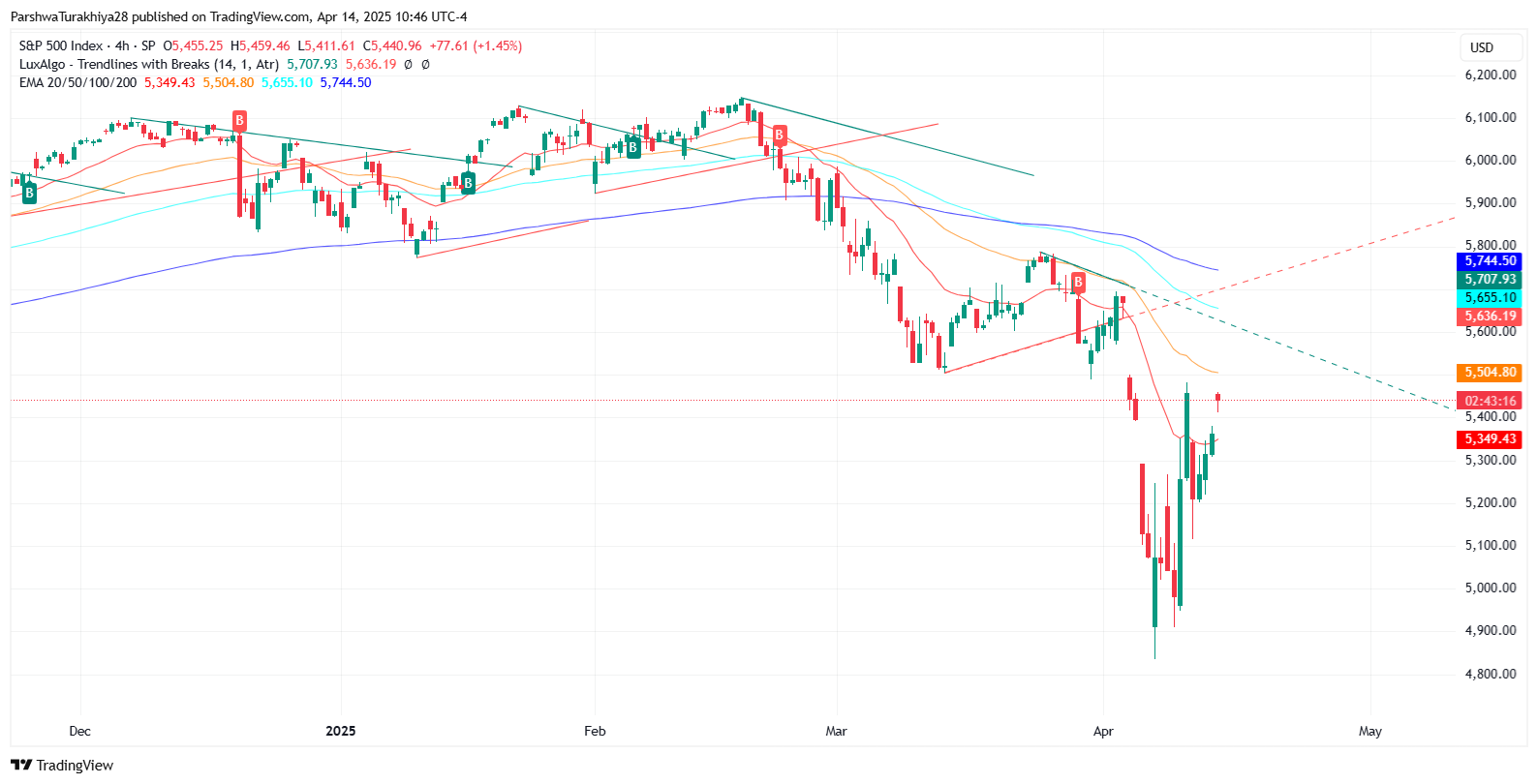Click the red B marker in late February
1538x784 pixels.
click(780, 135)
